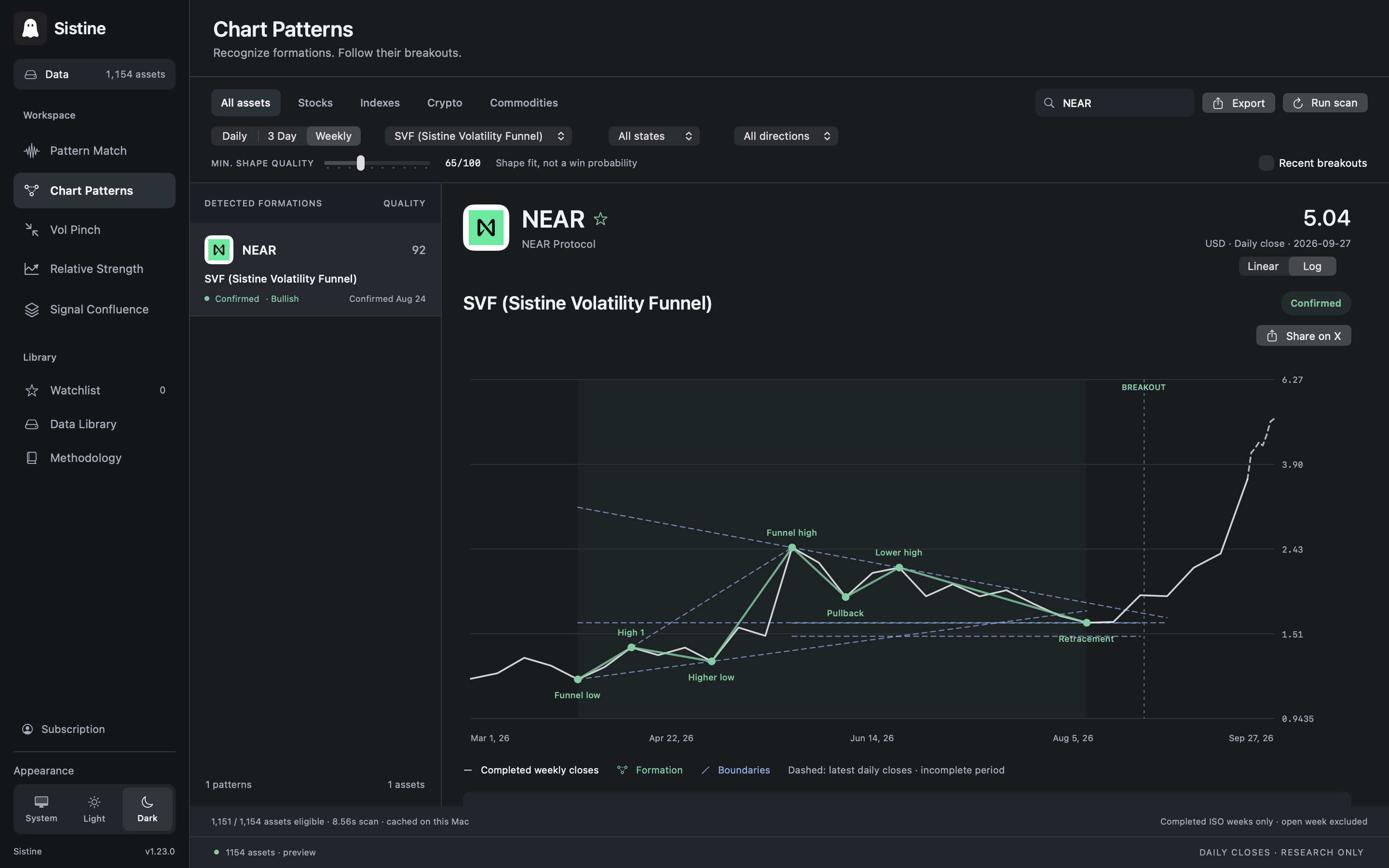
Task: Click the Quality column header
Action: point(404,203)
